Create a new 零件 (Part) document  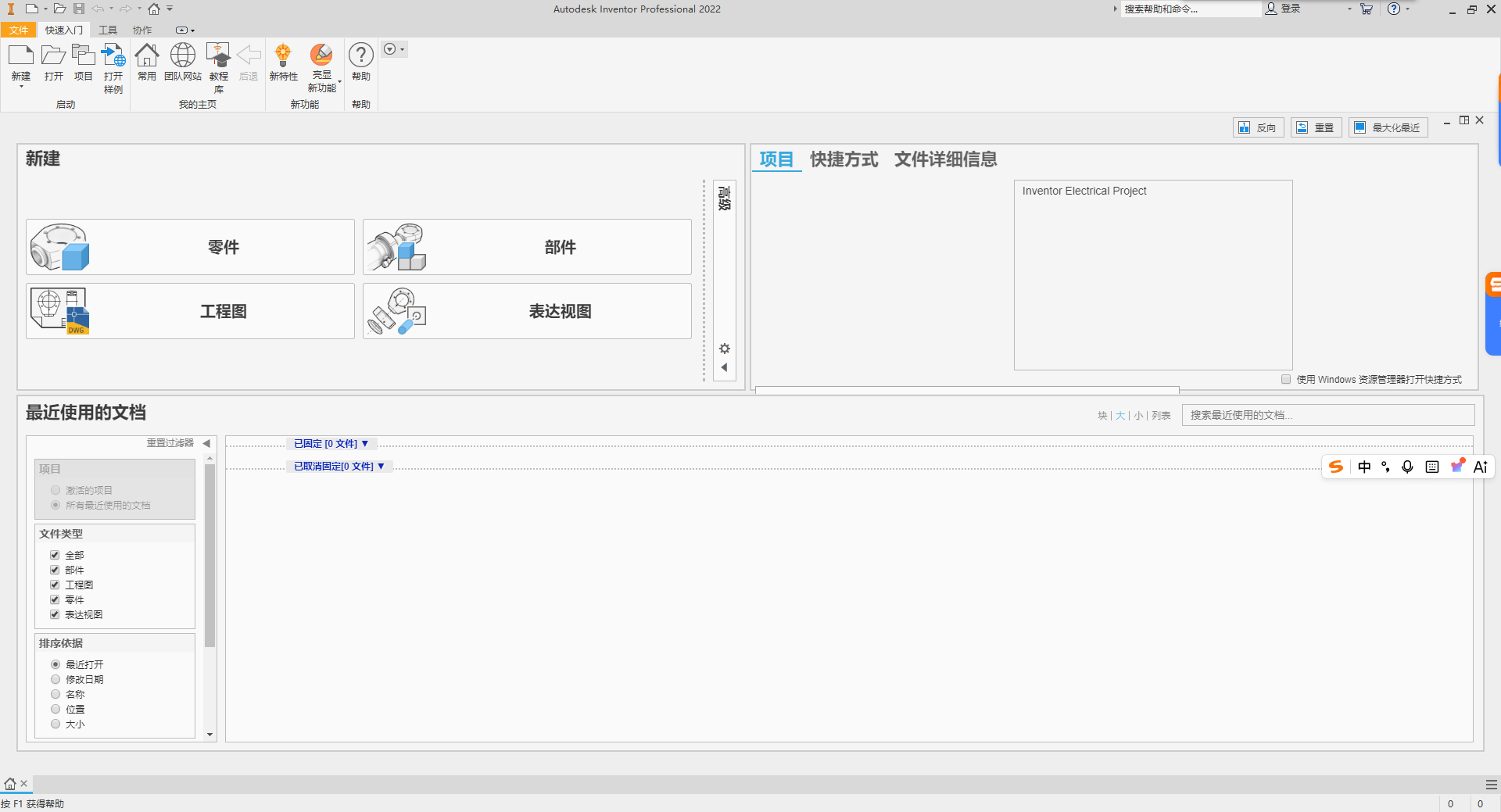(189, 247)
